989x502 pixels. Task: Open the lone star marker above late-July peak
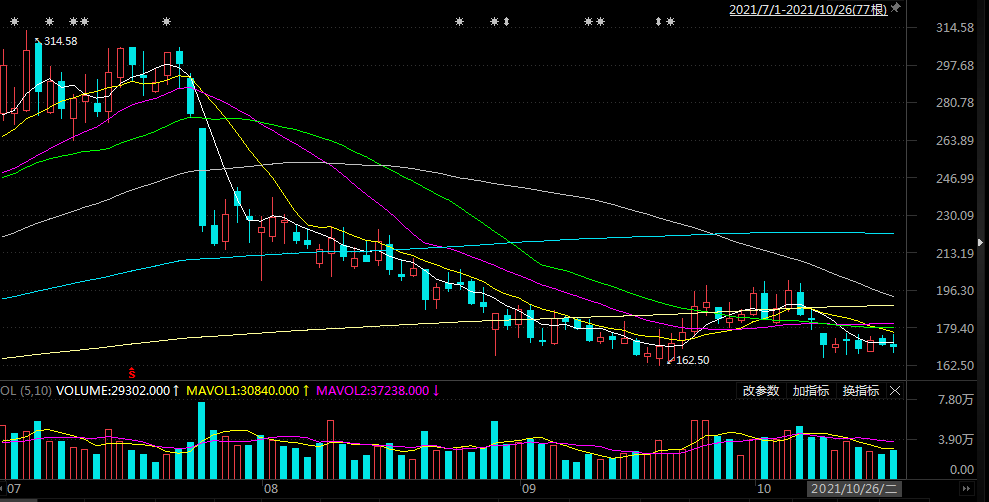[x=167, y=21]
